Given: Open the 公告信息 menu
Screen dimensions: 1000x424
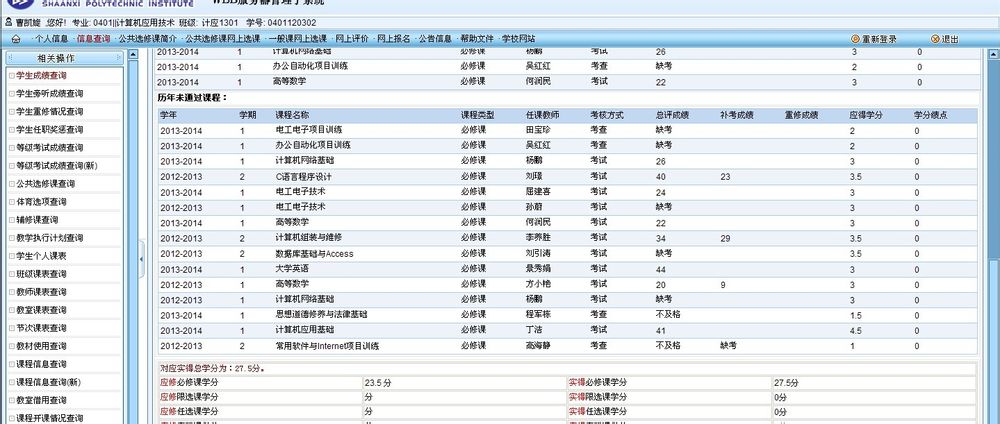Looking at the screenshot, I should (435, 39).
